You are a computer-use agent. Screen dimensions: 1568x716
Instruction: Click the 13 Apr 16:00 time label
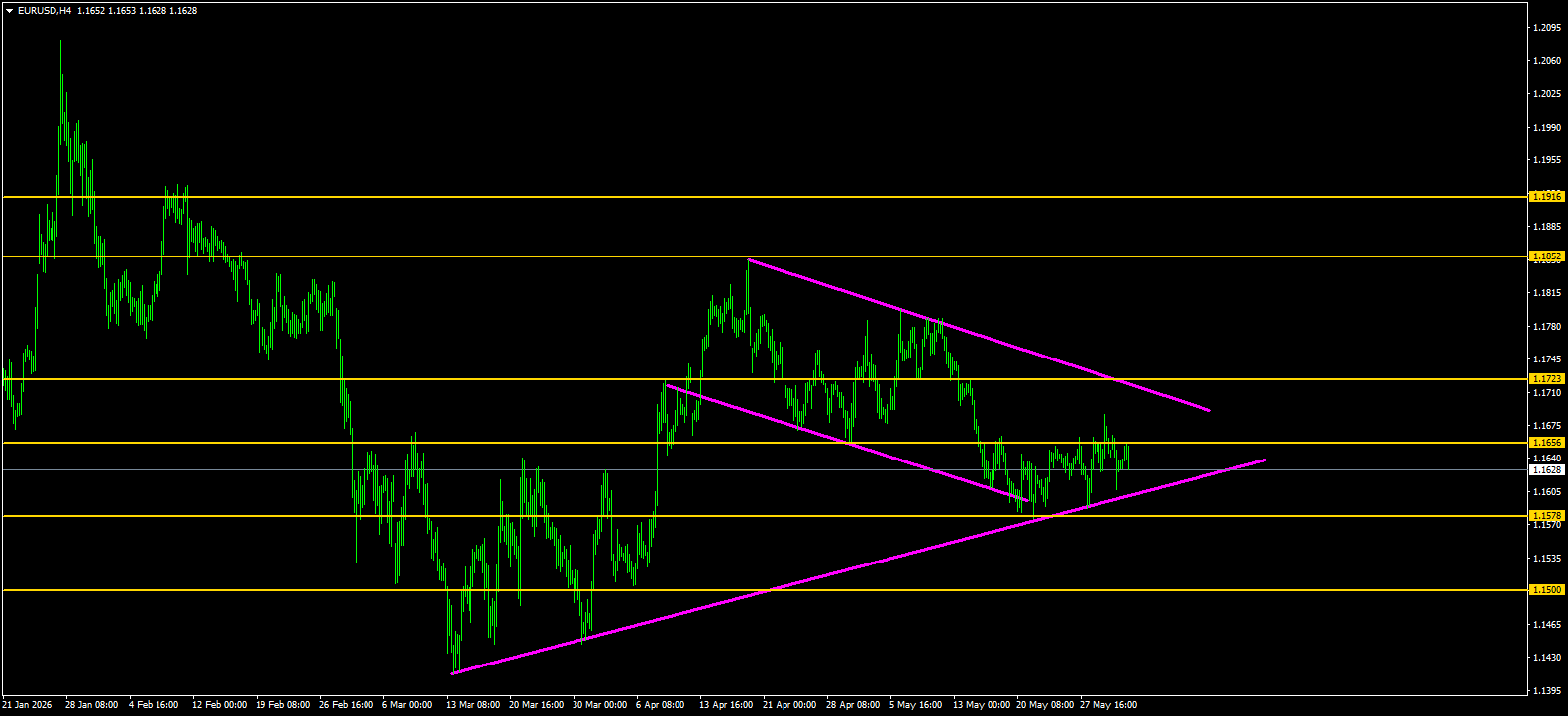click(x=726, y=705)
